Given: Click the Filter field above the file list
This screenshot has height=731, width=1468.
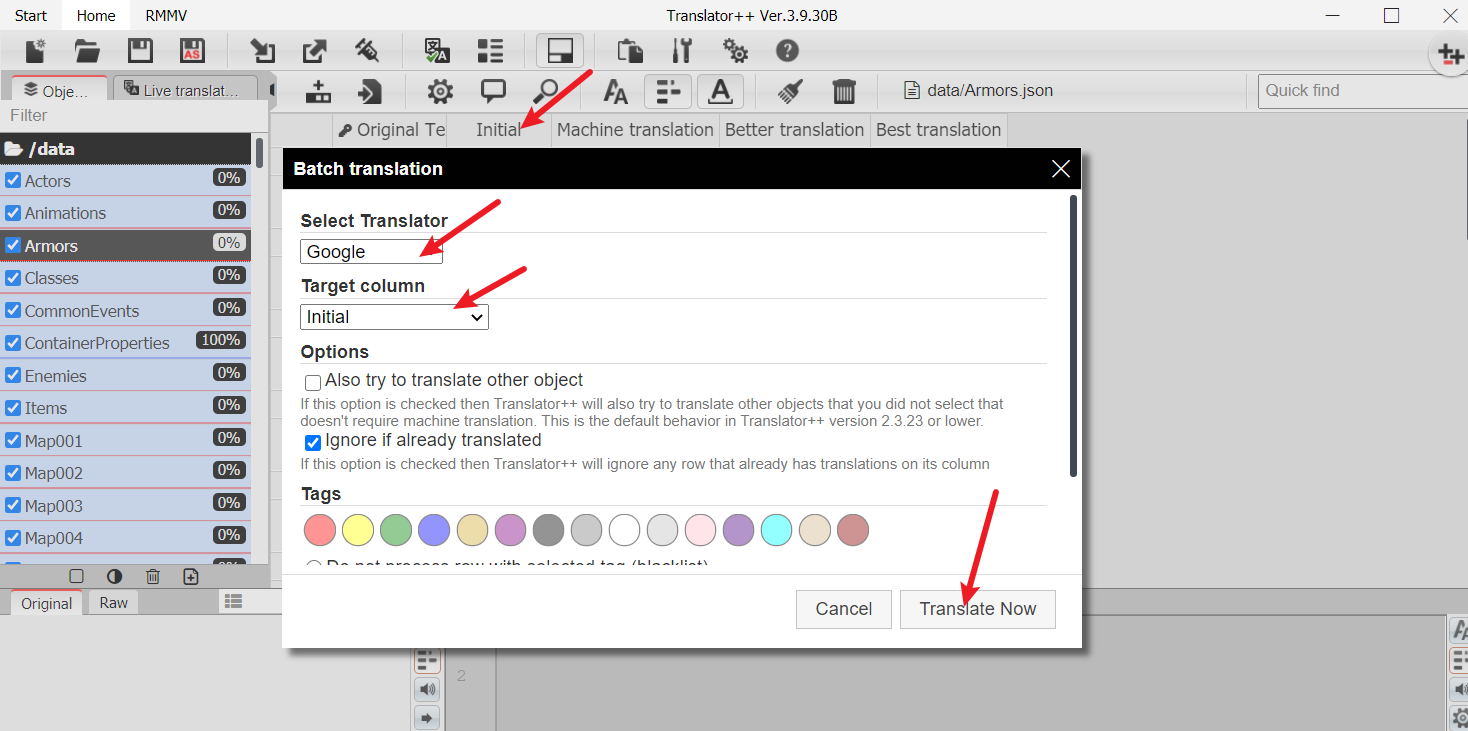Looking at the screenshot, I should (x=134, y=116).
